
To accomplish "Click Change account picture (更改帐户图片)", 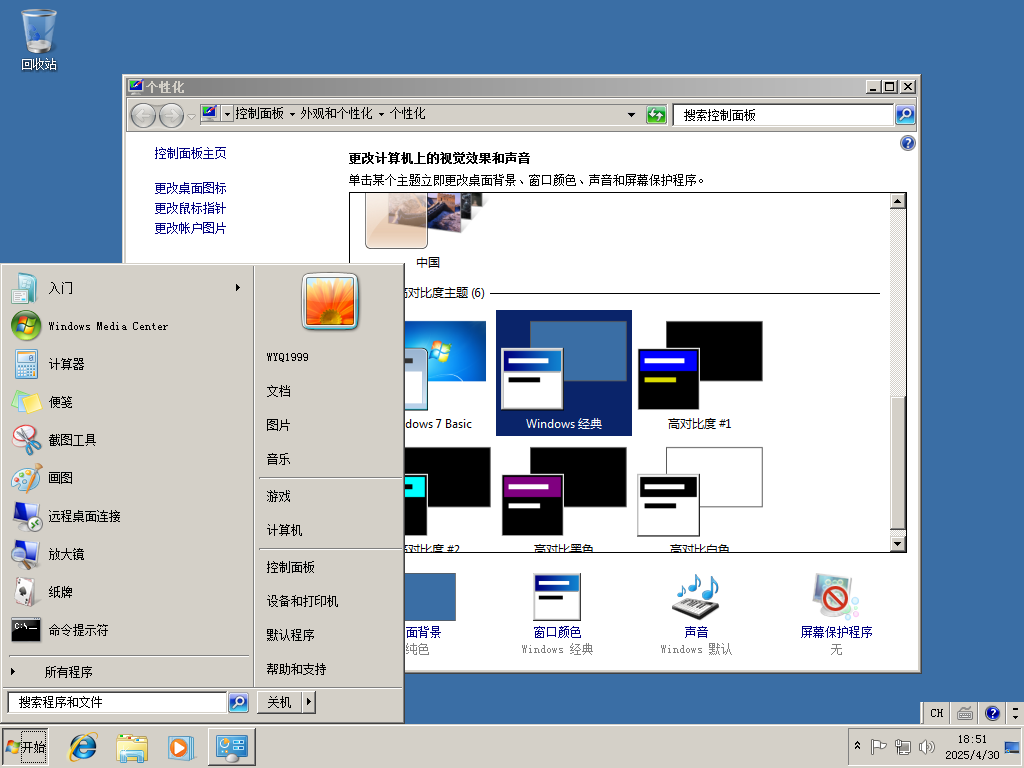I will 190,228.
